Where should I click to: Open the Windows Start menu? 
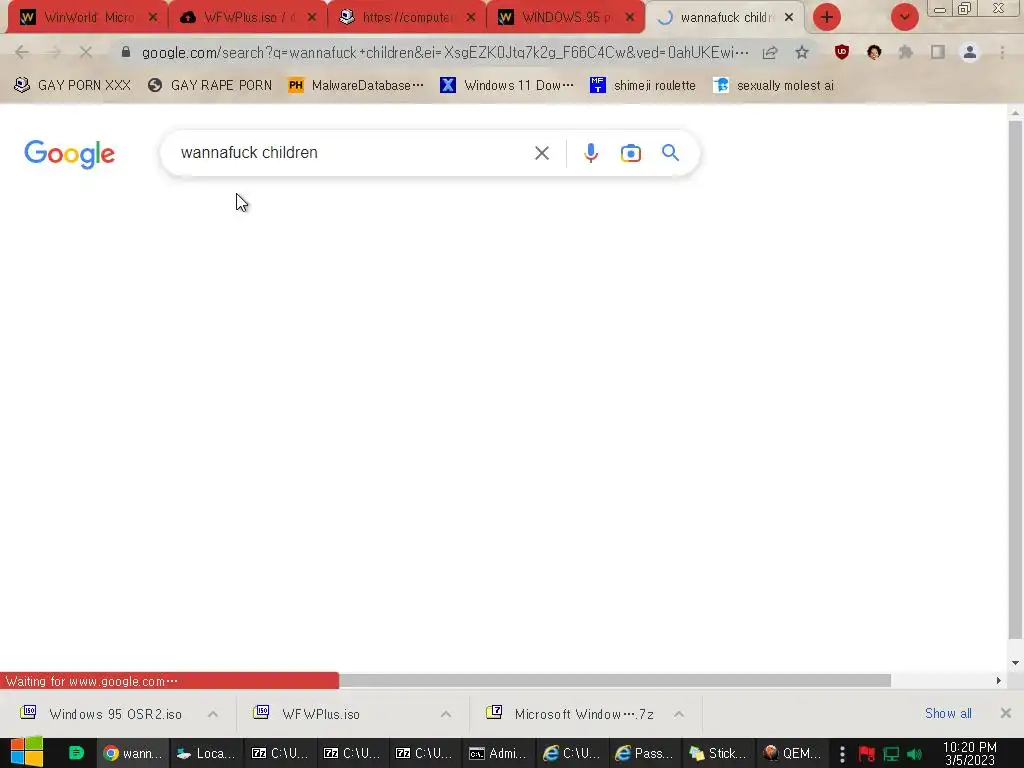point(27,752)
